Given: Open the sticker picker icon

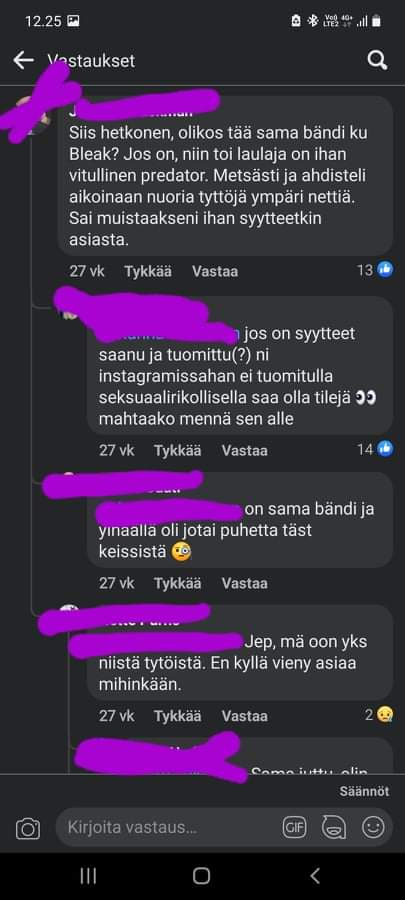Looking at the screenshot, I should [334, 827].
